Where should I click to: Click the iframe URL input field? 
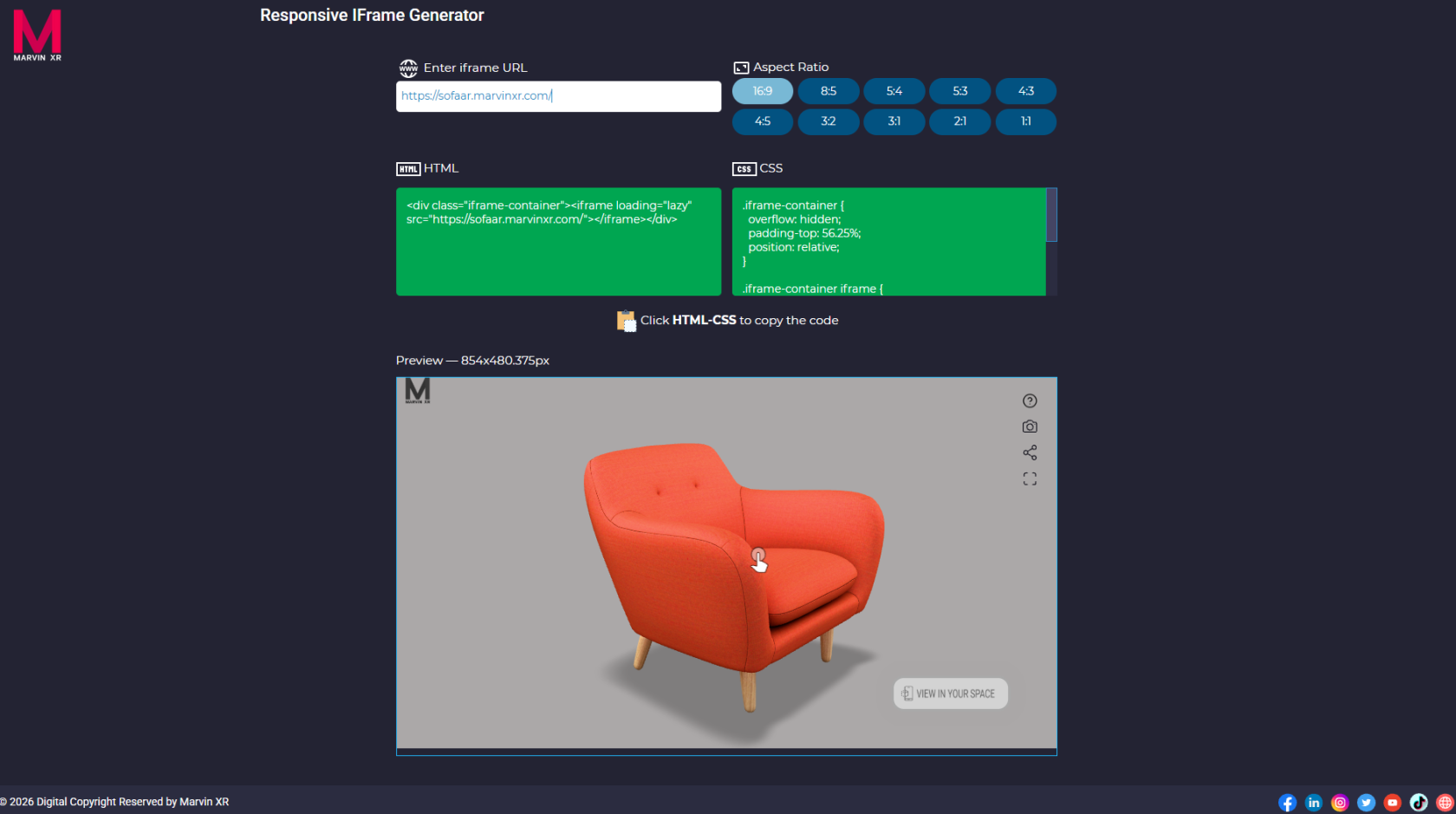(x=558, y=96)
